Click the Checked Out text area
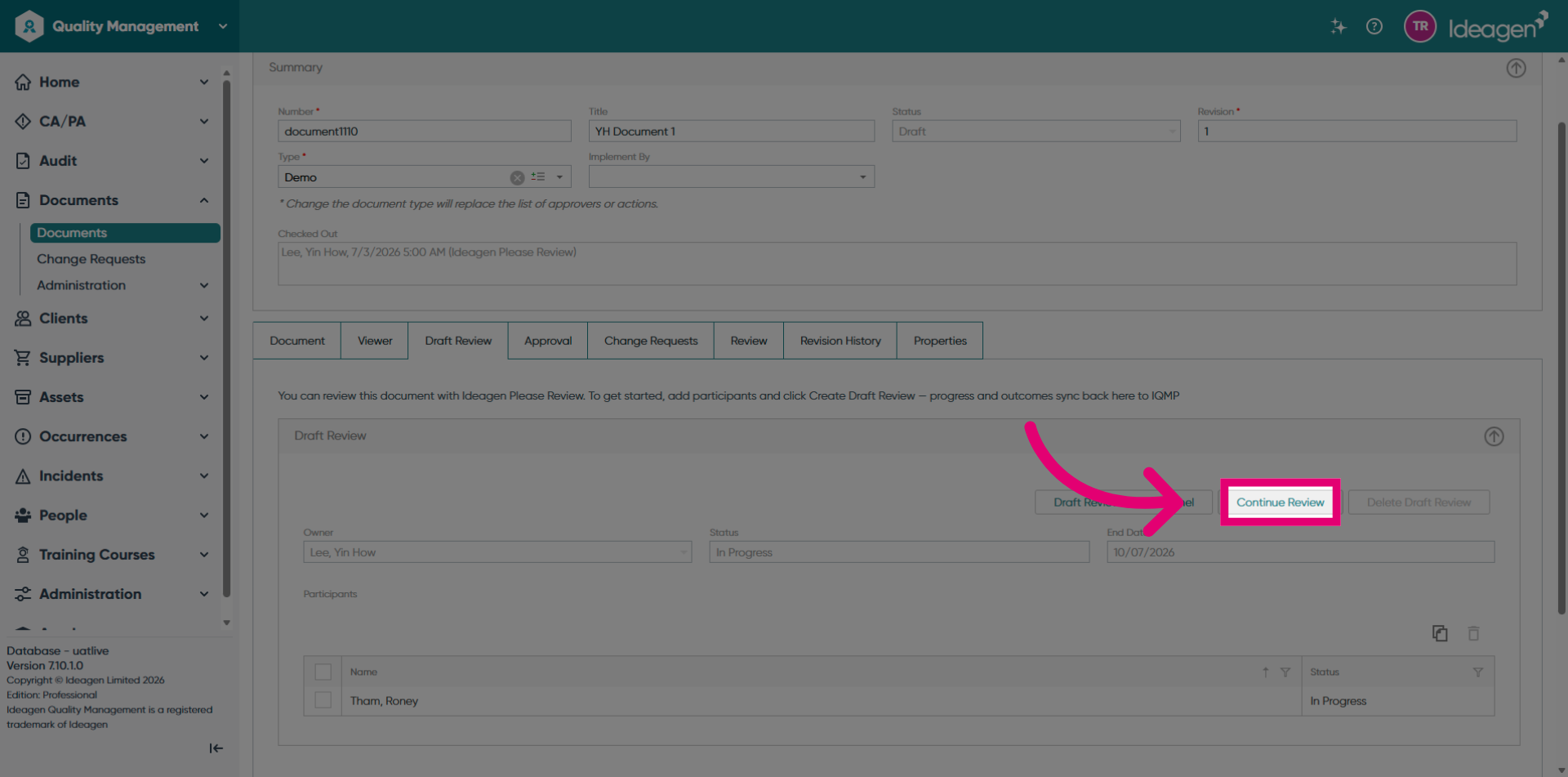This screenshot has width=1568, height=777. pos(897,263)
